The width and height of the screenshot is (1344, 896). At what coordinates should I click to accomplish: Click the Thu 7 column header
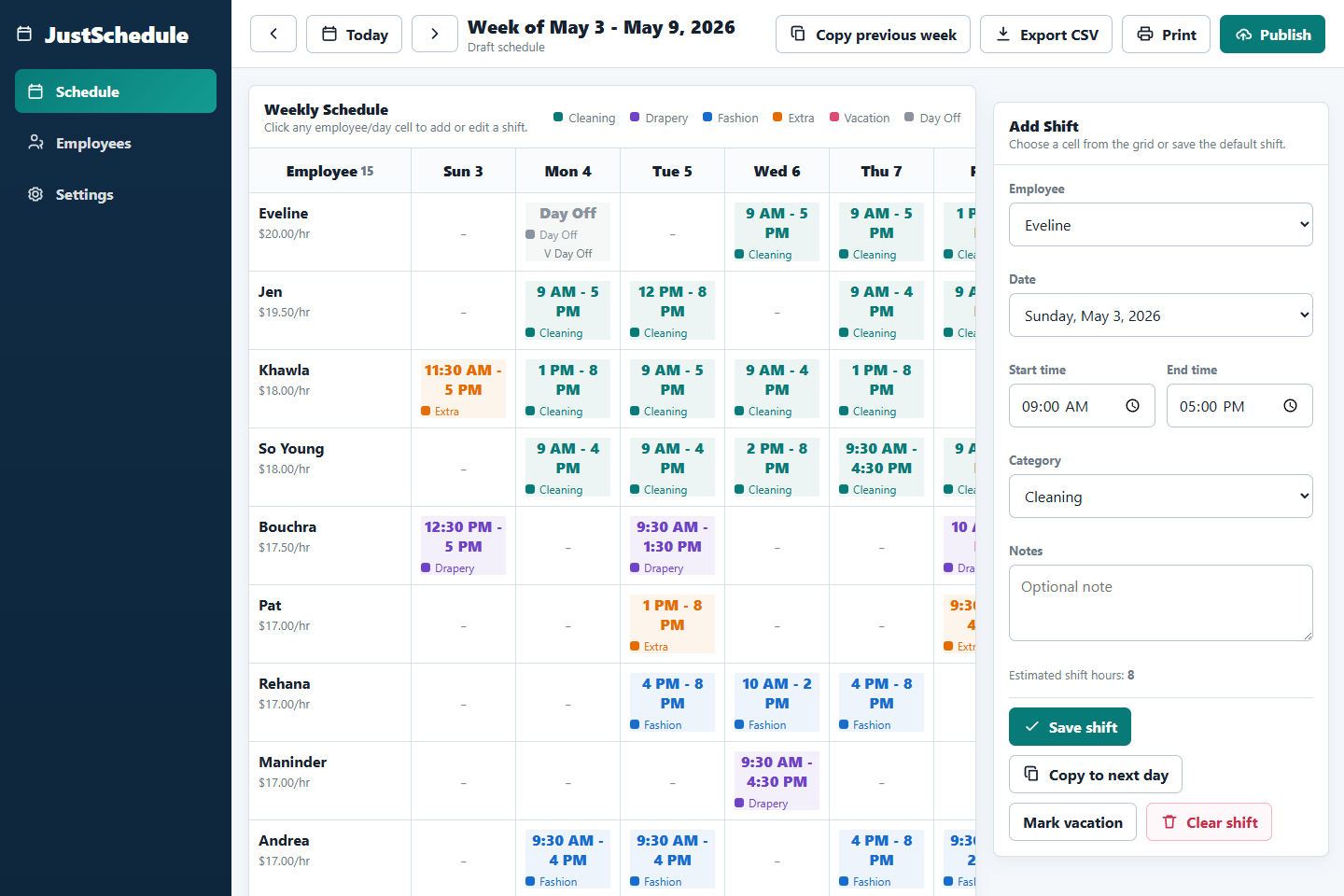[881, 171]
